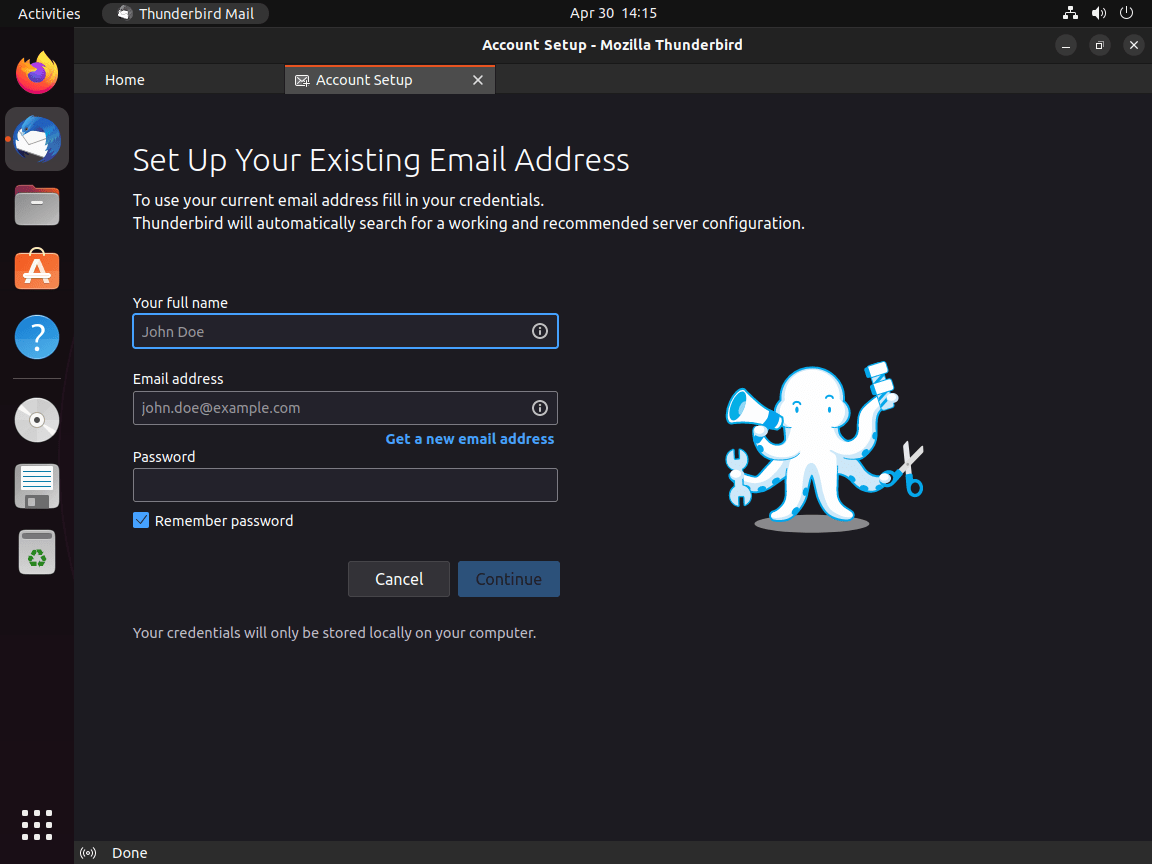This screenshot has height=864, width=1152.
Task: Cancel the account setup
Action: pyautogui.click(x=398, y=579)
